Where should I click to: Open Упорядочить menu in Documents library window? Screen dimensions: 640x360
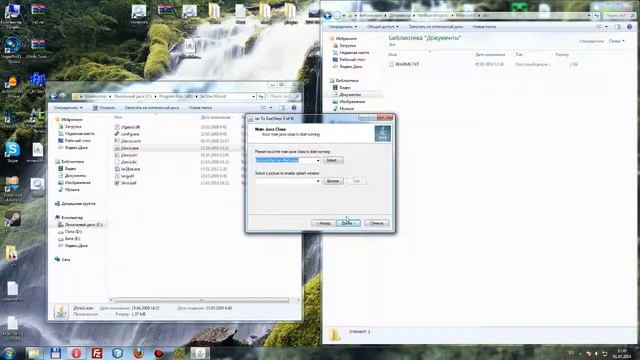[343, 27]
